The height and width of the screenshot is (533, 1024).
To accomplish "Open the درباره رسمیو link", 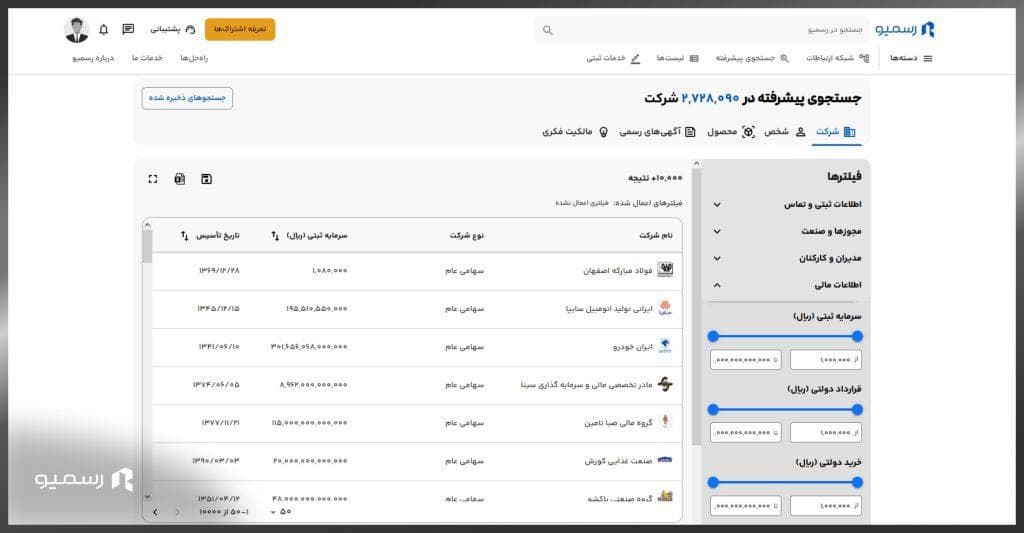I will [93, 58].
